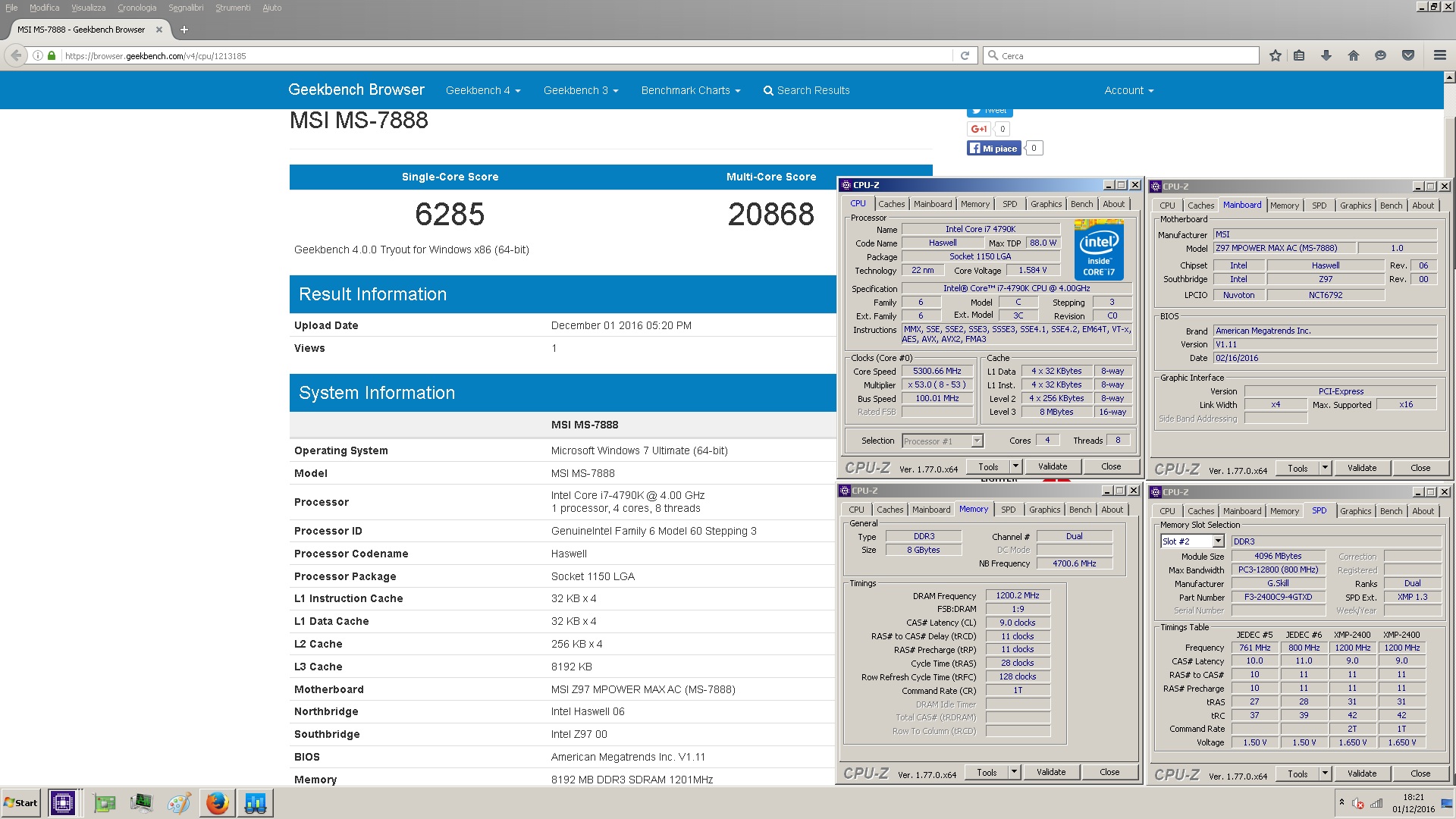
Task: Click the Windows Start button
Action: (21, 802)
